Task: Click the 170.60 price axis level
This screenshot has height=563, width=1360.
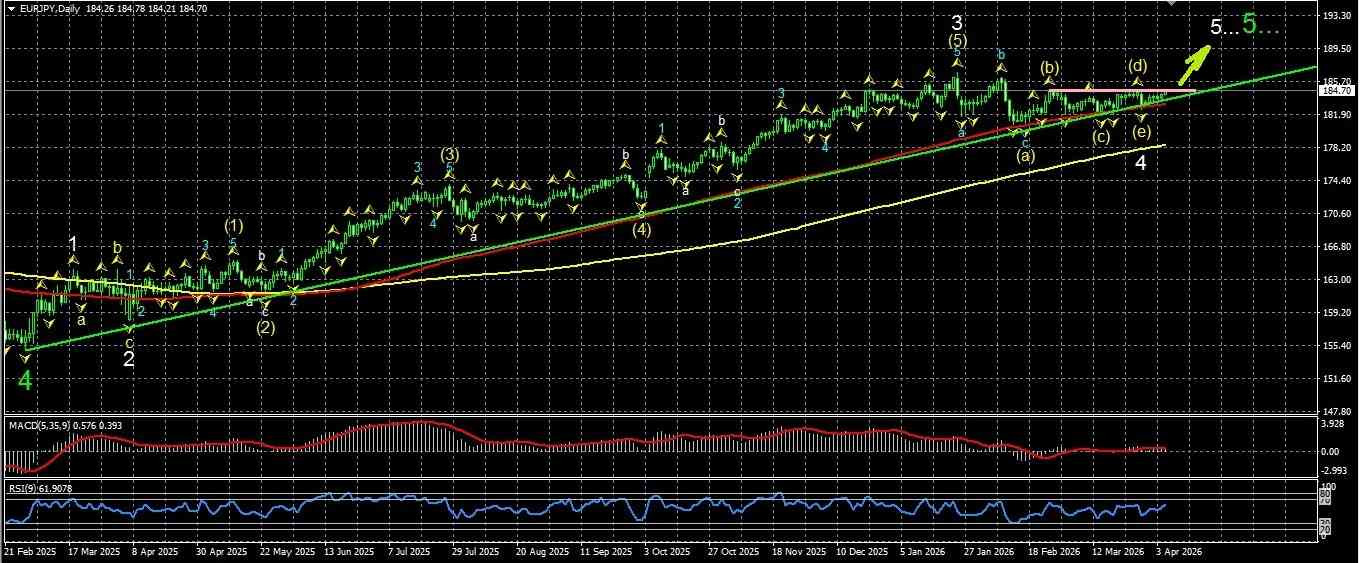Action: [1338, 214]
